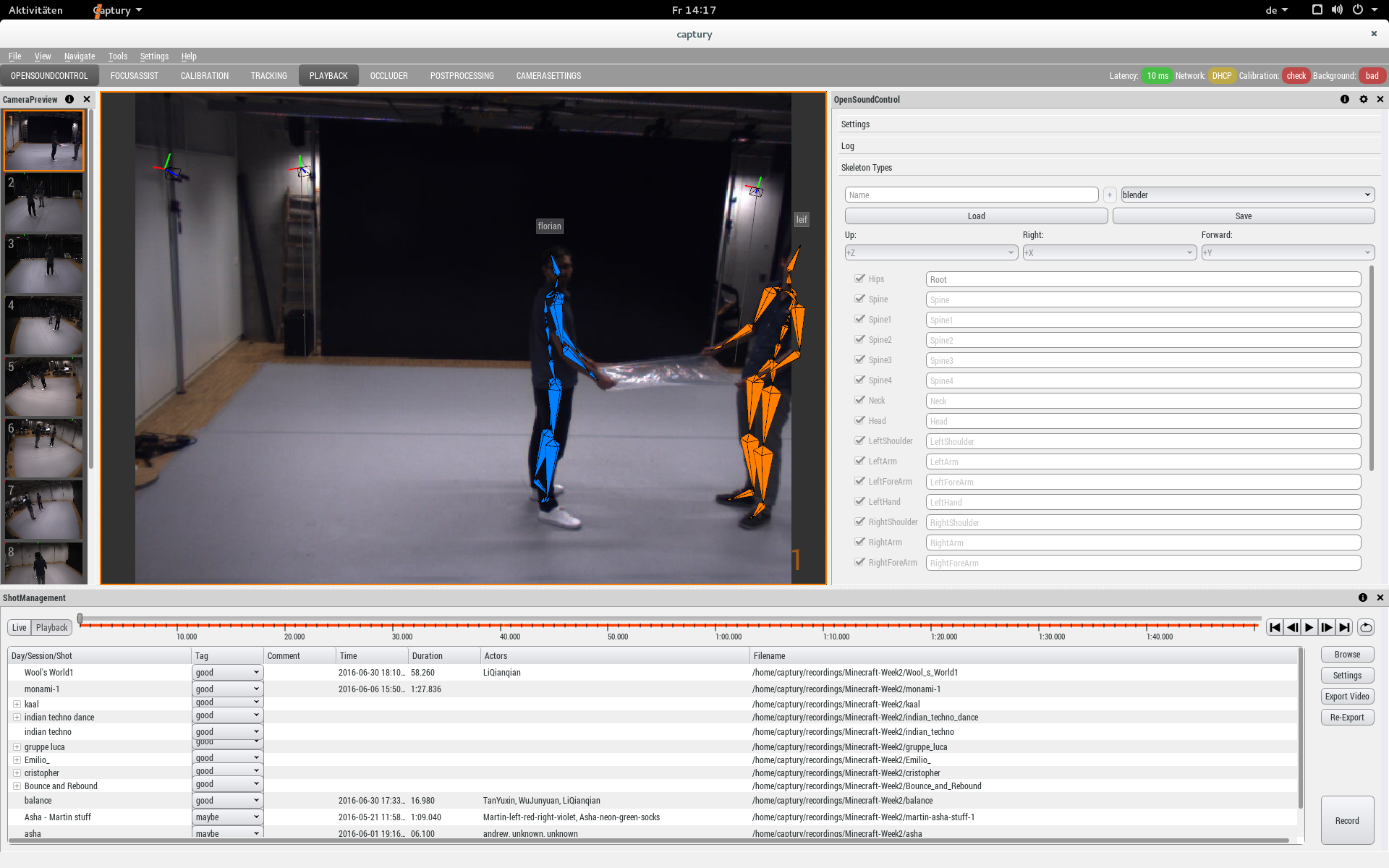Click plus button next to Name field
The width and height of the screenshot is (1389, 868).
[1109, 195]
